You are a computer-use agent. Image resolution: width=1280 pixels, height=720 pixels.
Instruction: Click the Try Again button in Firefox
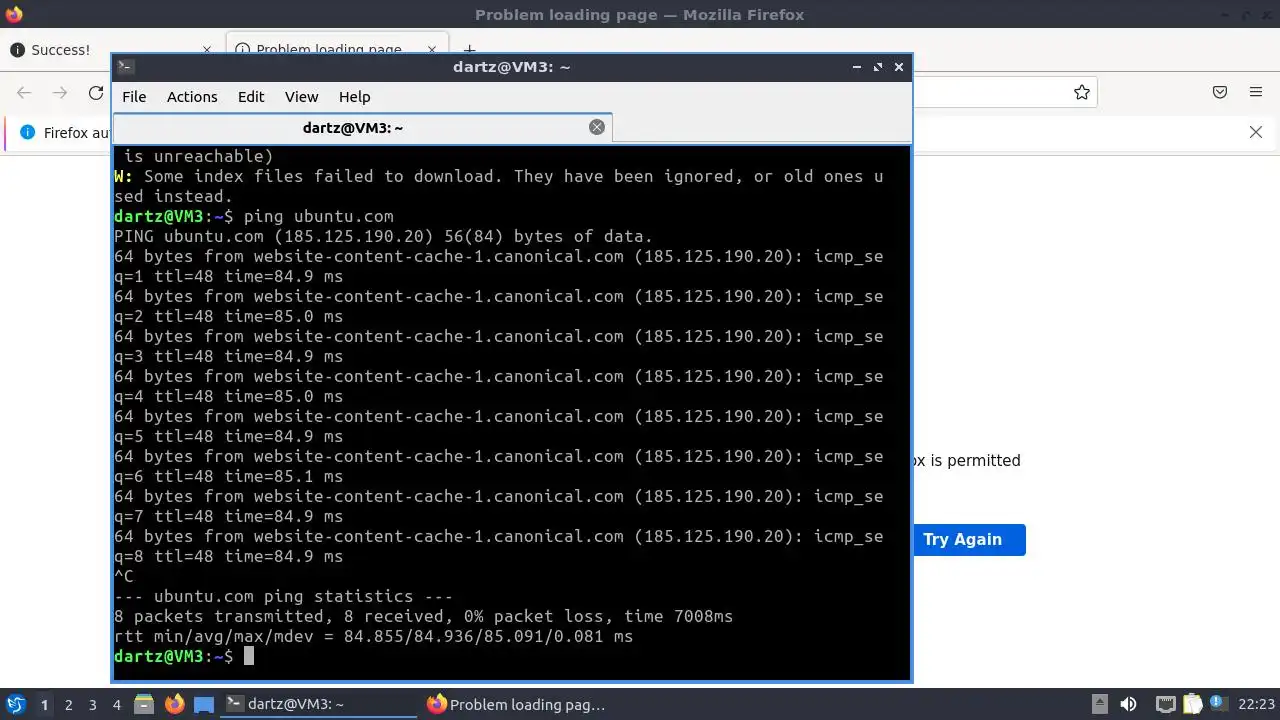962,539
